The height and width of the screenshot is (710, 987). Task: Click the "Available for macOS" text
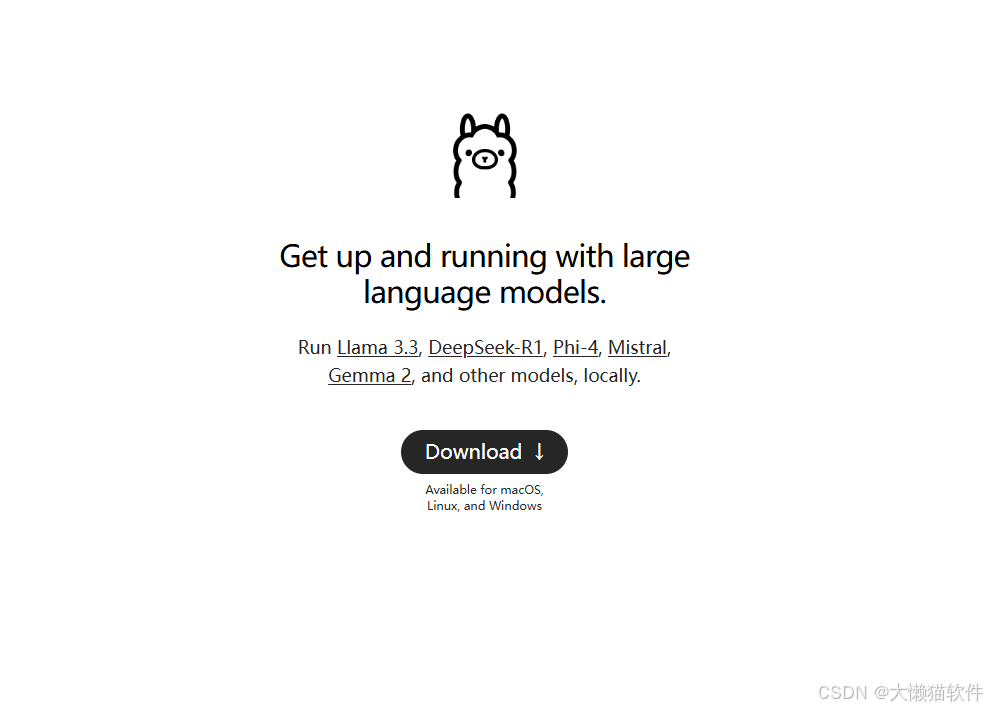tap(484, 490)
